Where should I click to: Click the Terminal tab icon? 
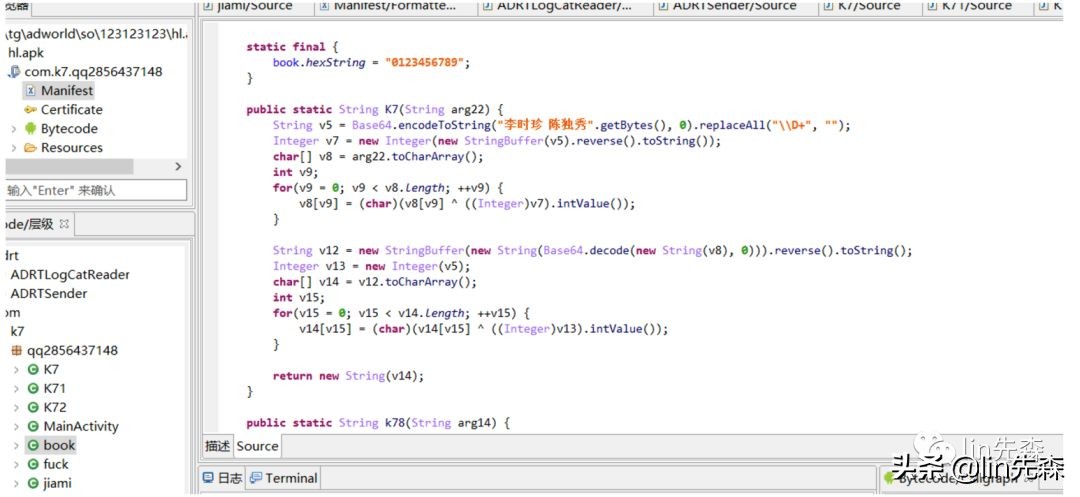(256, 478)
